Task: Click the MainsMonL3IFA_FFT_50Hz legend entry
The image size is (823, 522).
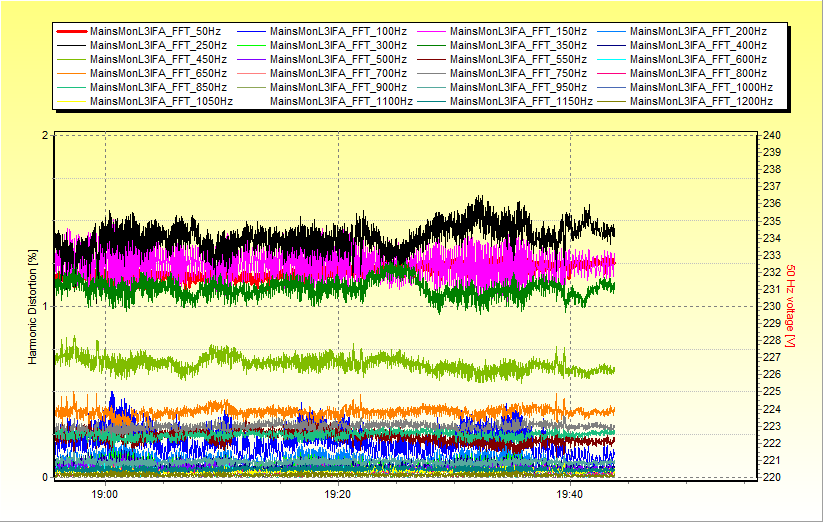Action: 156,31
